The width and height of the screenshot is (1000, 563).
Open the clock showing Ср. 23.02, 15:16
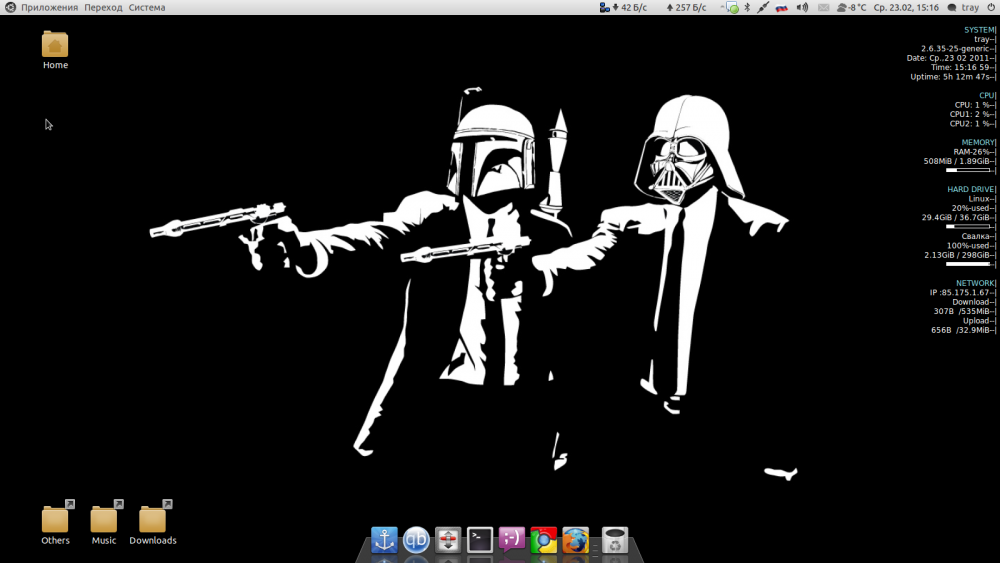906,8
